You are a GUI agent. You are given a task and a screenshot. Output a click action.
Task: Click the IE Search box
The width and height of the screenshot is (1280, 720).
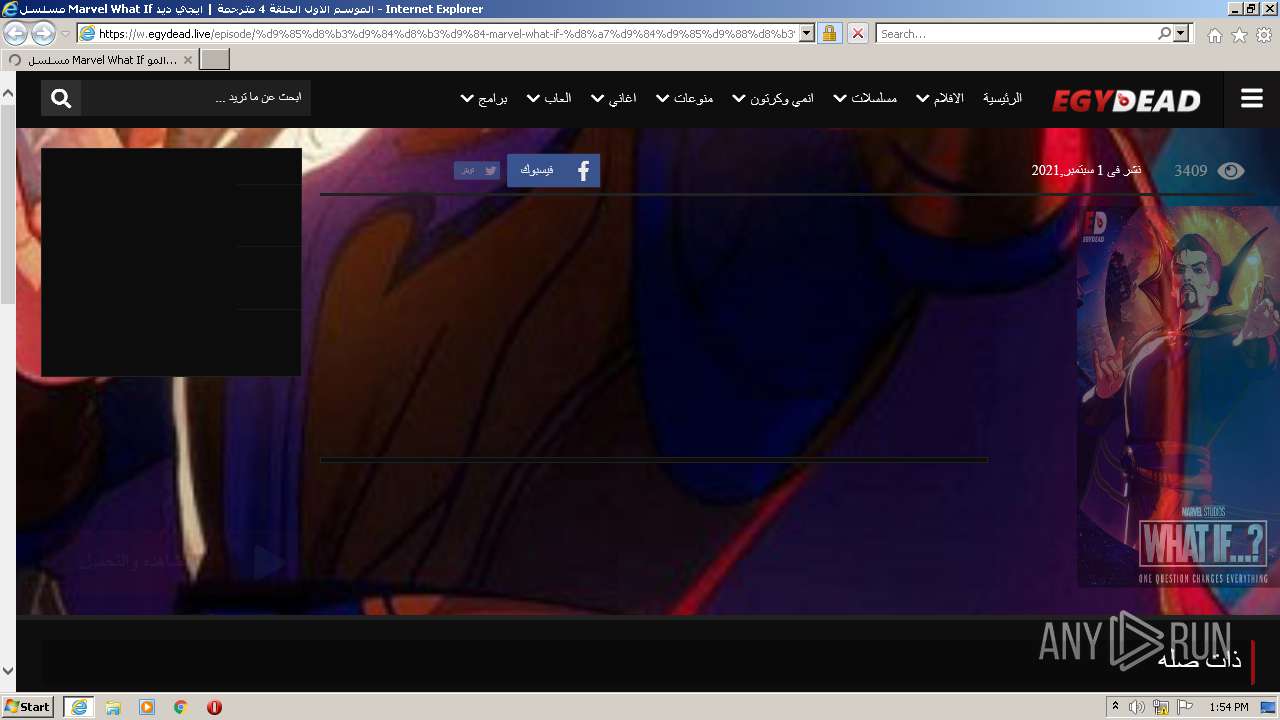[1016, 33]
